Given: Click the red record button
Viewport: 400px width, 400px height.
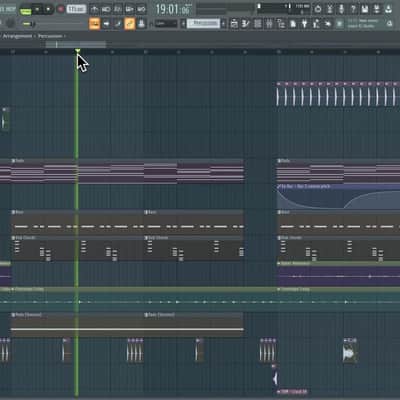Looking at the screenshot, I should tap(61, 9).
